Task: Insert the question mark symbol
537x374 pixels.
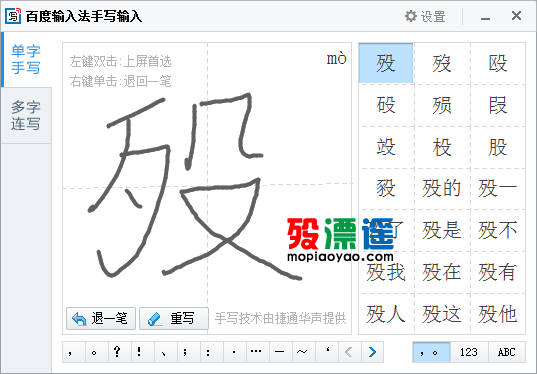Action: 120,352
